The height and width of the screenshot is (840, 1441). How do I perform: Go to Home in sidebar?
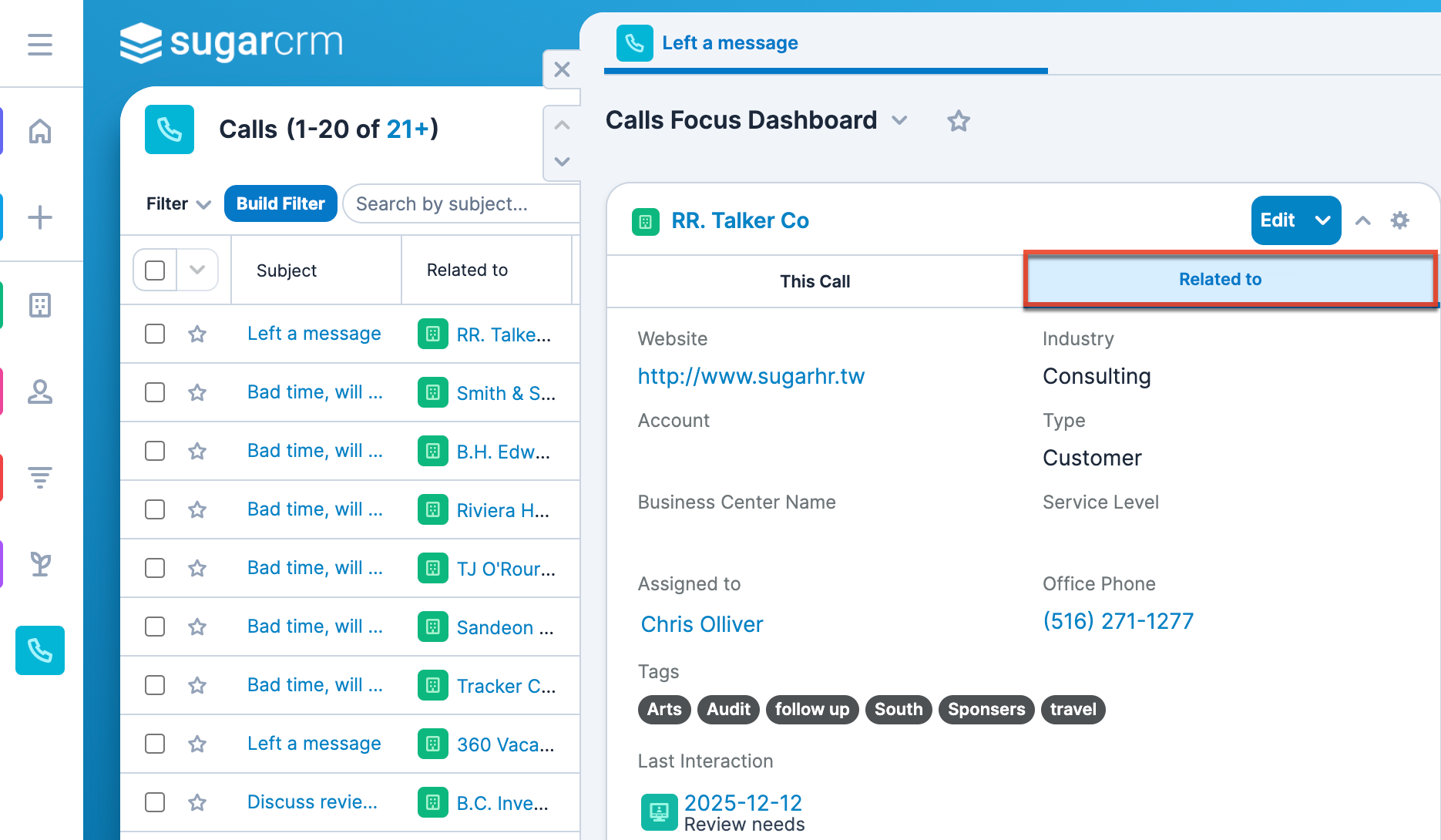coord(40,131)
